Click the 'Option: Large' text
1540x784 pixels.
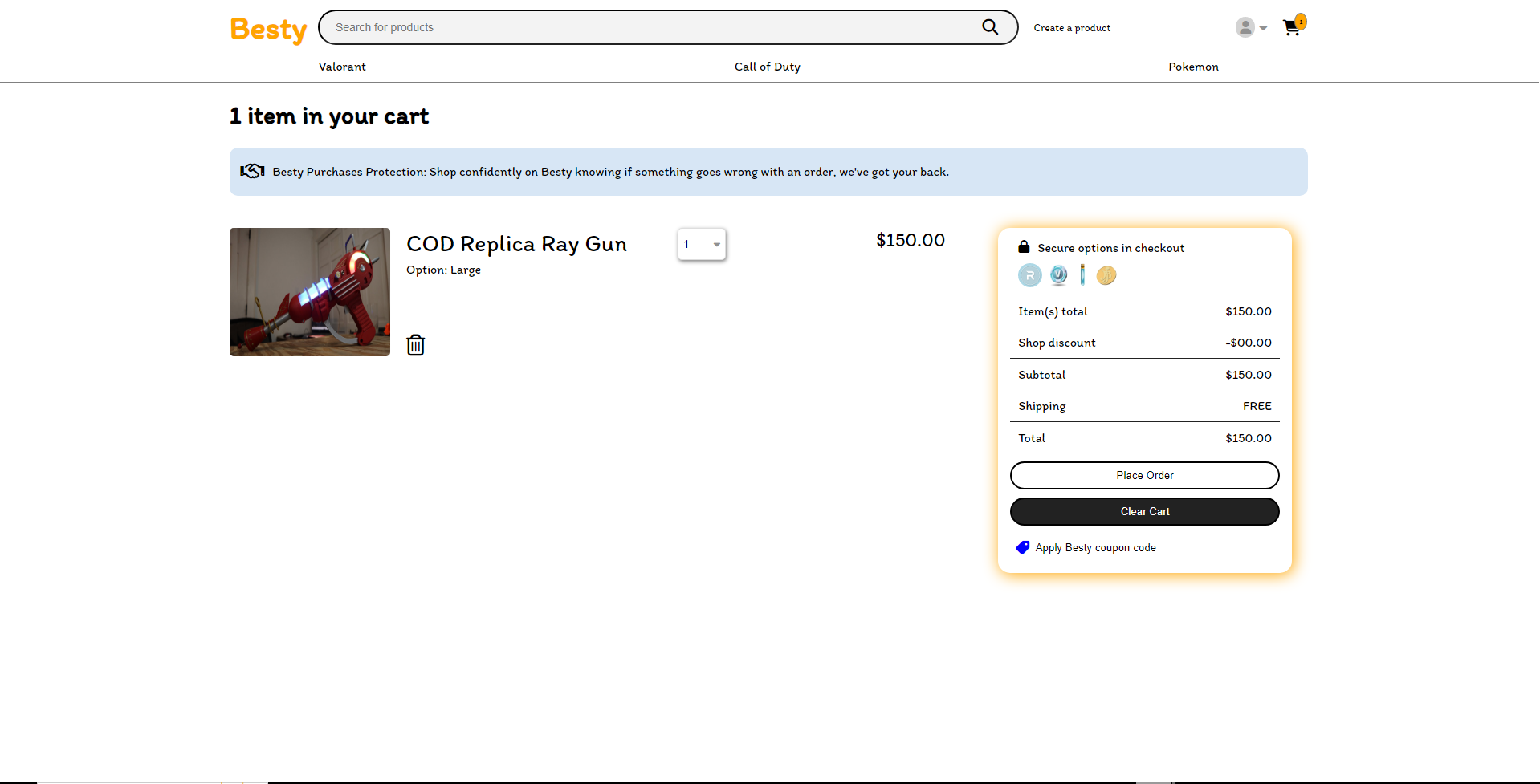click(443, 270)
